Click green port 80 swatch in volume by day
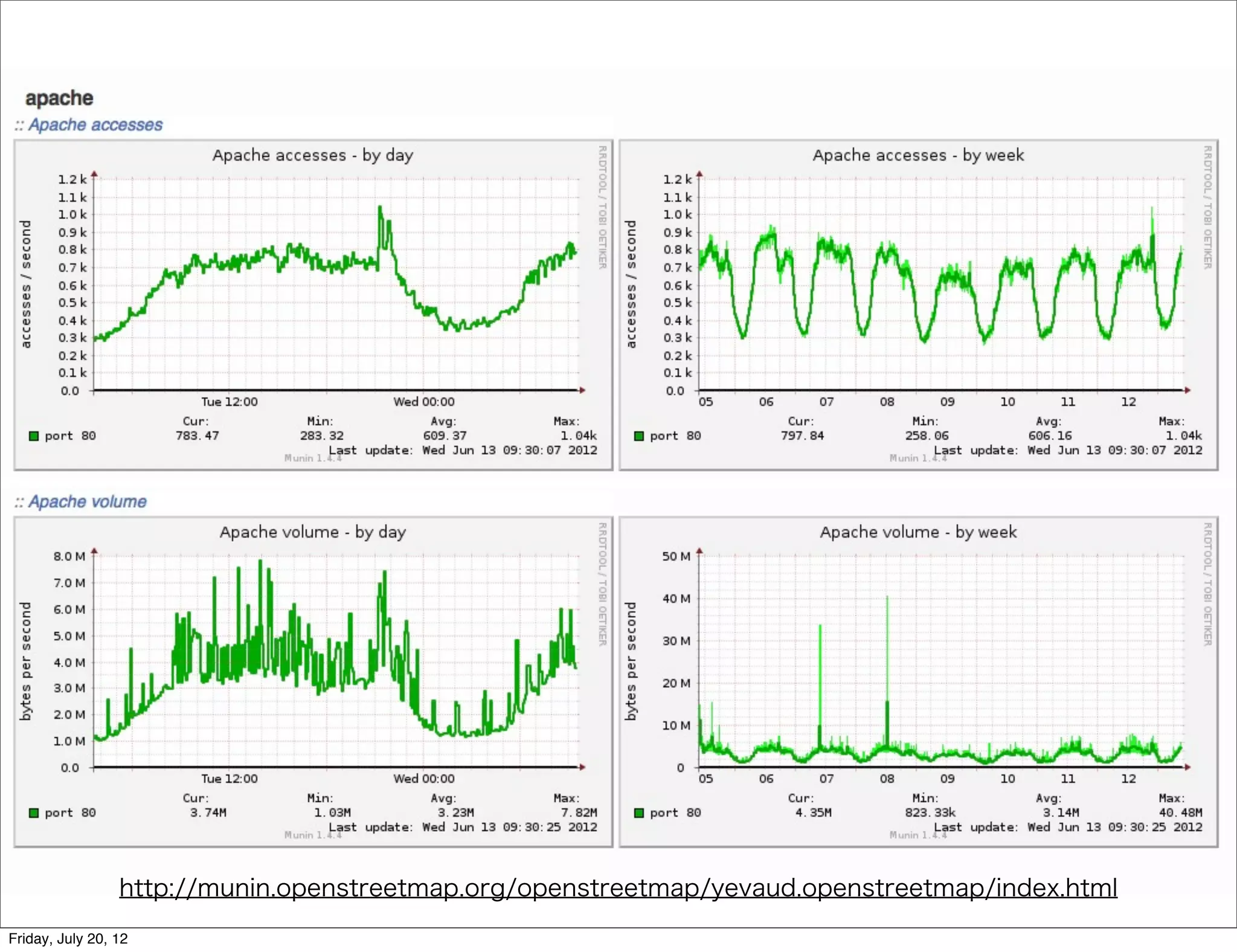 click(34, 813)
